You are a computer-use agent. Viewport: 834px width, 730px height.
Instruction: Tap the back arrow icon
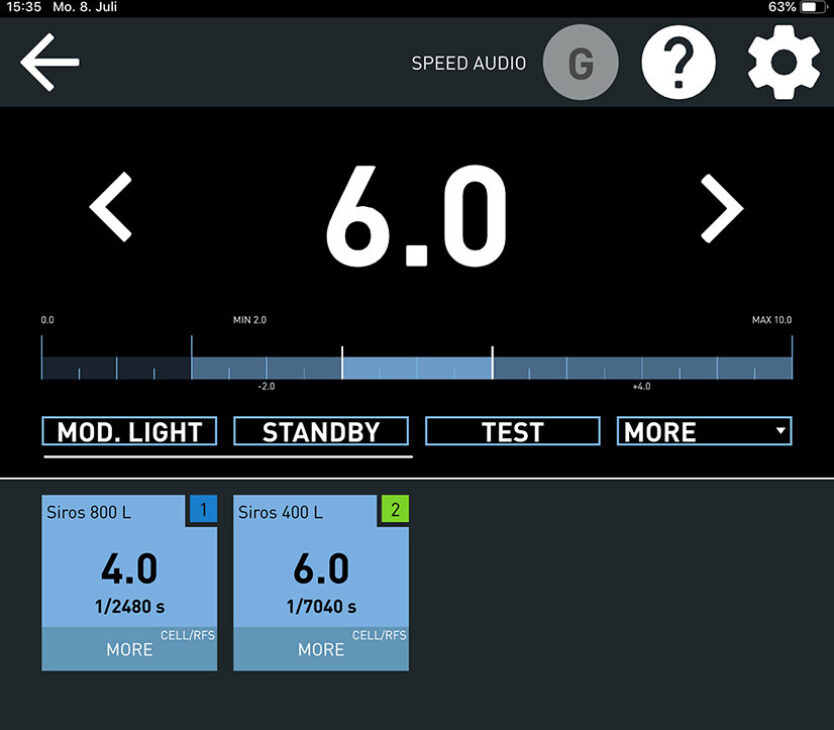tap(50, 62)
